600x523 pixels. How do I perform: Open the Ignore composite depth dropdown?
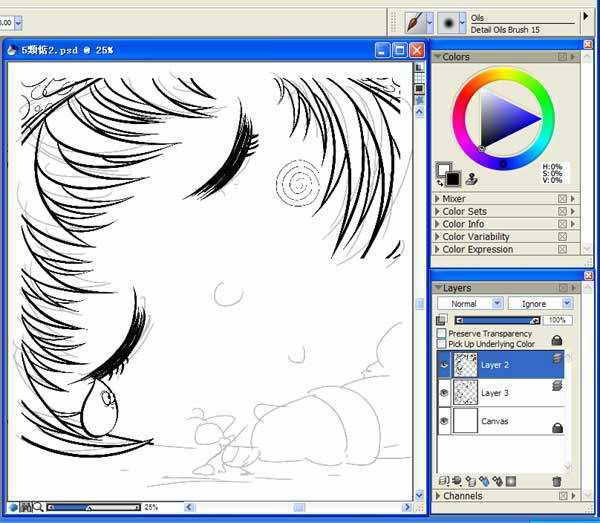[539, 303]
